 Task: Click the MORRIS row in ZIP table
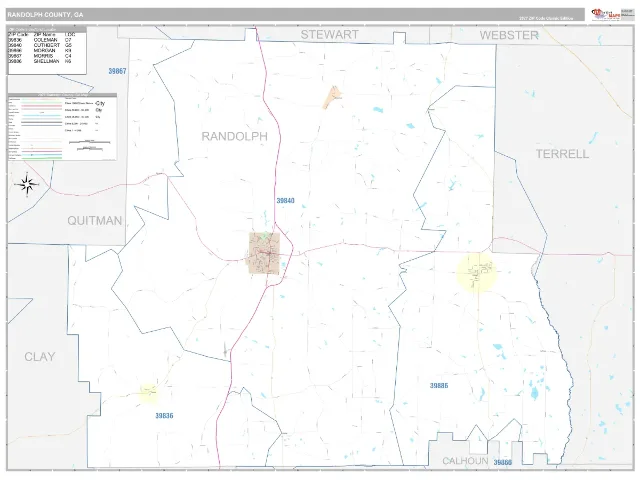40,56
